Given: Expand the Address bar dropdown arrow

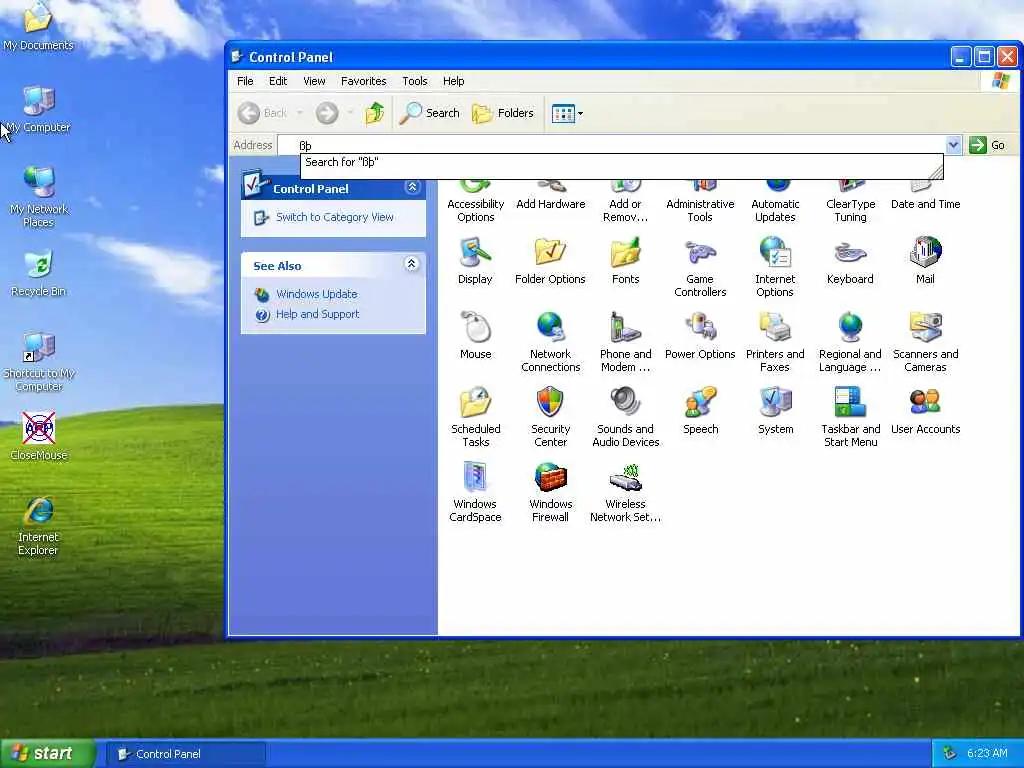Looking at the screenshot, I should click(953, 145).
